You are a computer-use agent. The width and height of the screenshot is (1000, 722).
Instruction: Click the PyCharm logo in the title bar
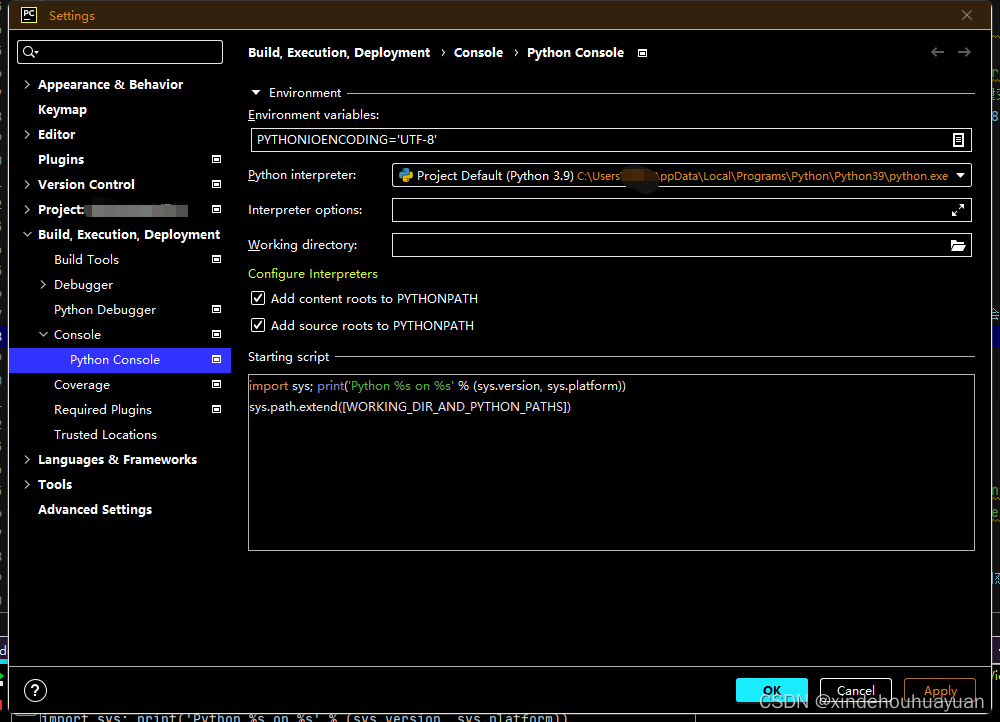(x=29, y=15)
